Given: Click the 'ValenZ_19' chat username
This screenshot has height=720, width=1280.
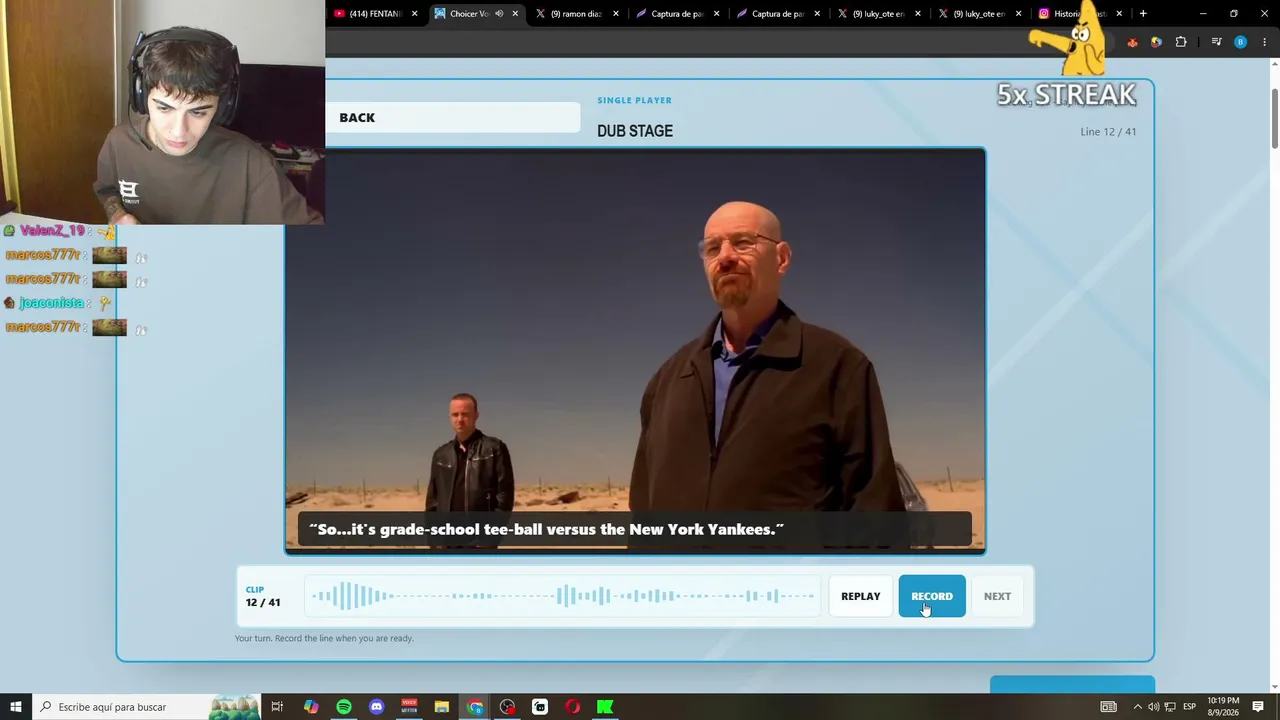Looking at the screenshot, I should (52, 231).
